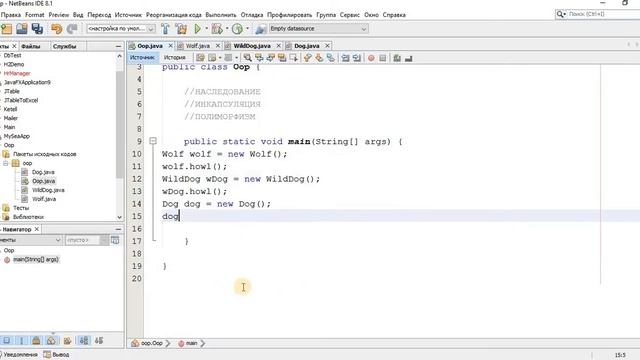Toggle Bookmark editor icon
This screenshot has height=360, width=640.
click(331, 58)
